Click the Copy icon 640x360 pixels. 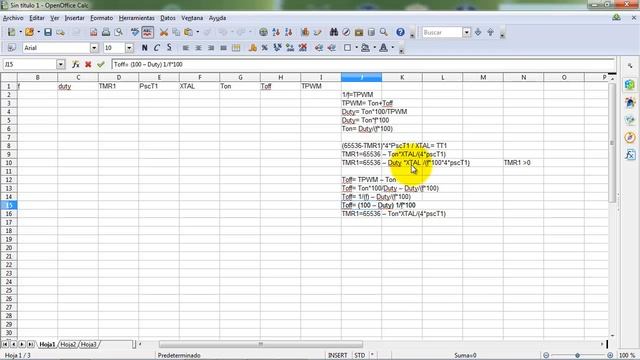point(176,32)
